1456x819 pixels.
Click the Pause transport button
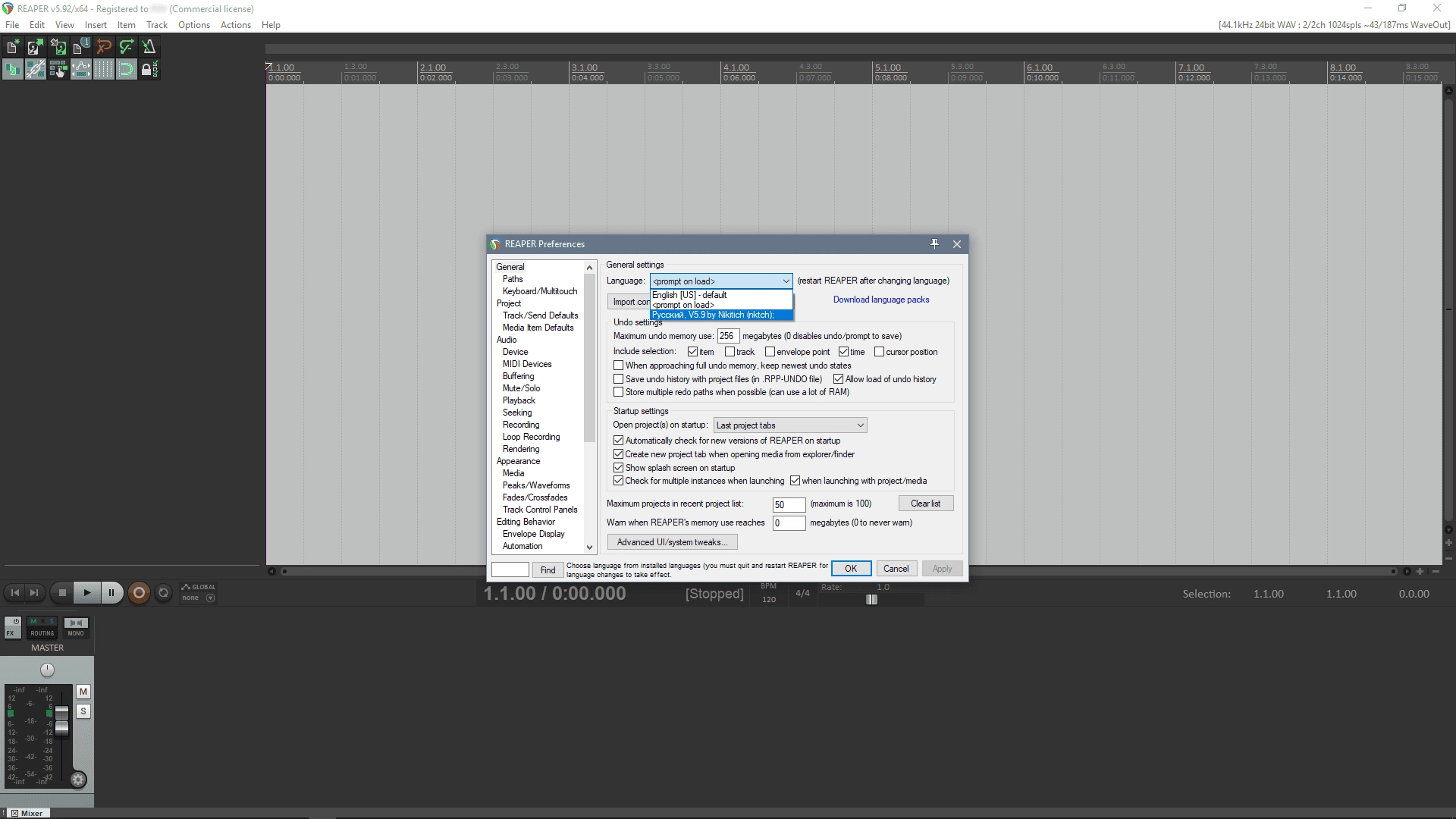tap(111, 593)
